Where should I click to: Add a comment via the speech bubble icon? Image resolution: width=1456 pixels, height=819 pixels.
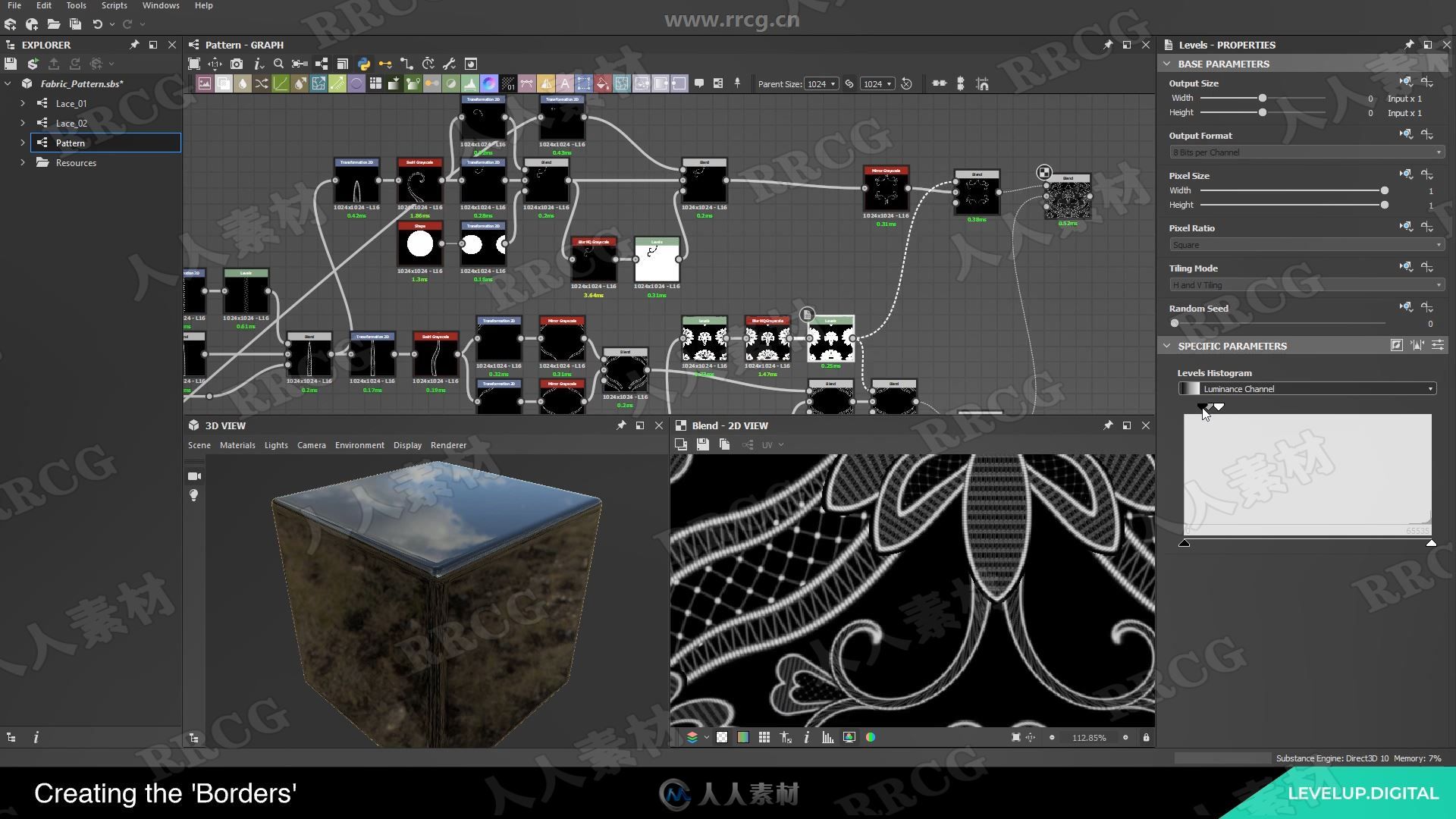[699, 83]
